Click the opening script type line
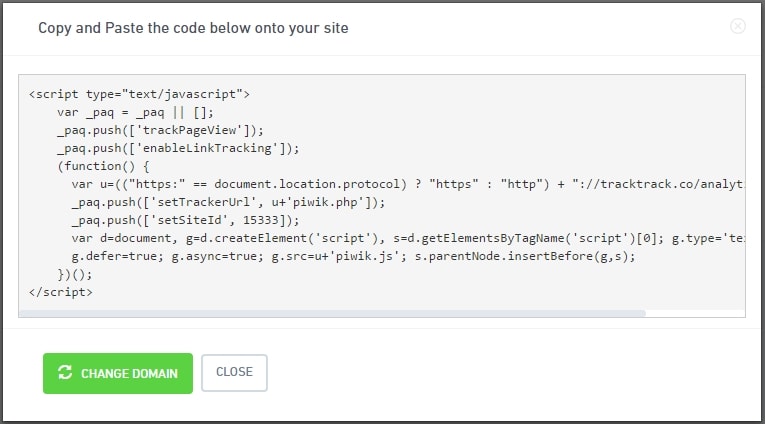Image resolution: width=765 pixels, height=424 pixels. coord(139,94)
